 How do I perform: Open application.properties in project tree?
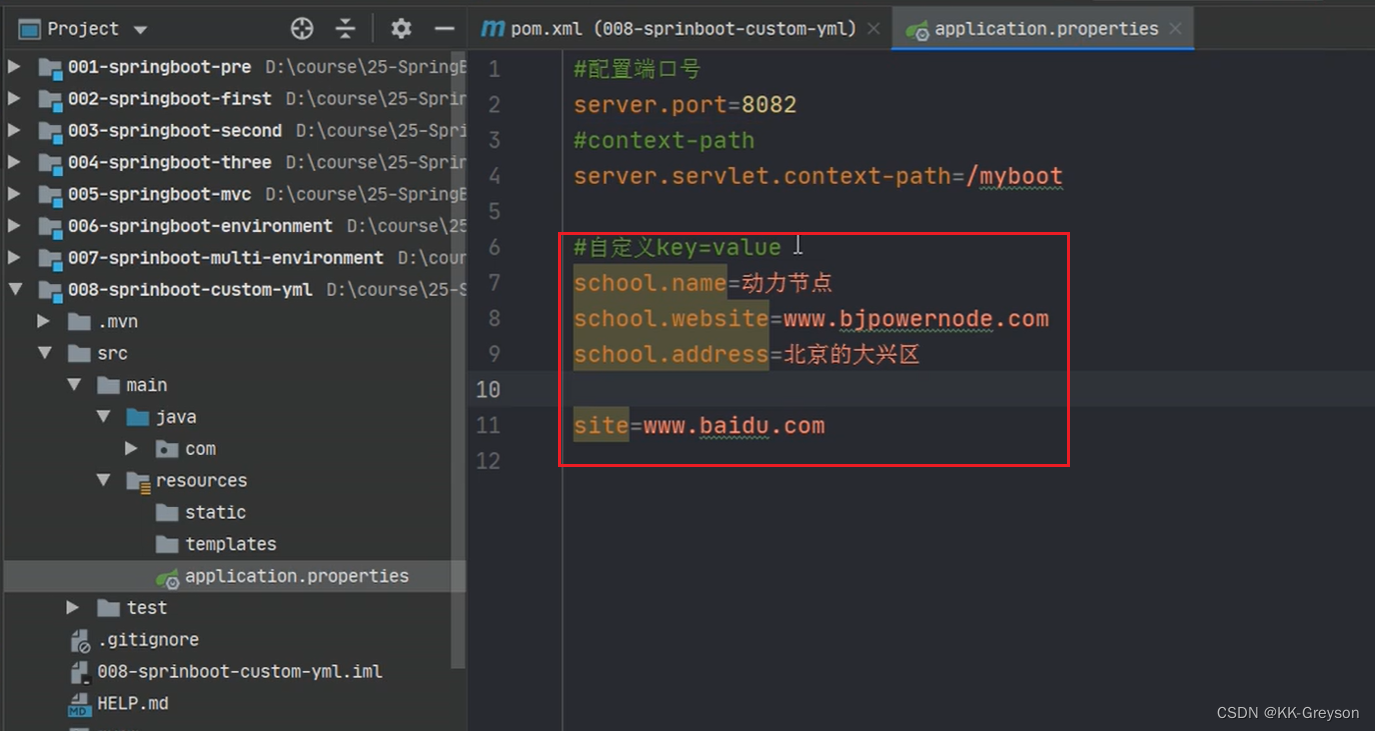point(296,576)
